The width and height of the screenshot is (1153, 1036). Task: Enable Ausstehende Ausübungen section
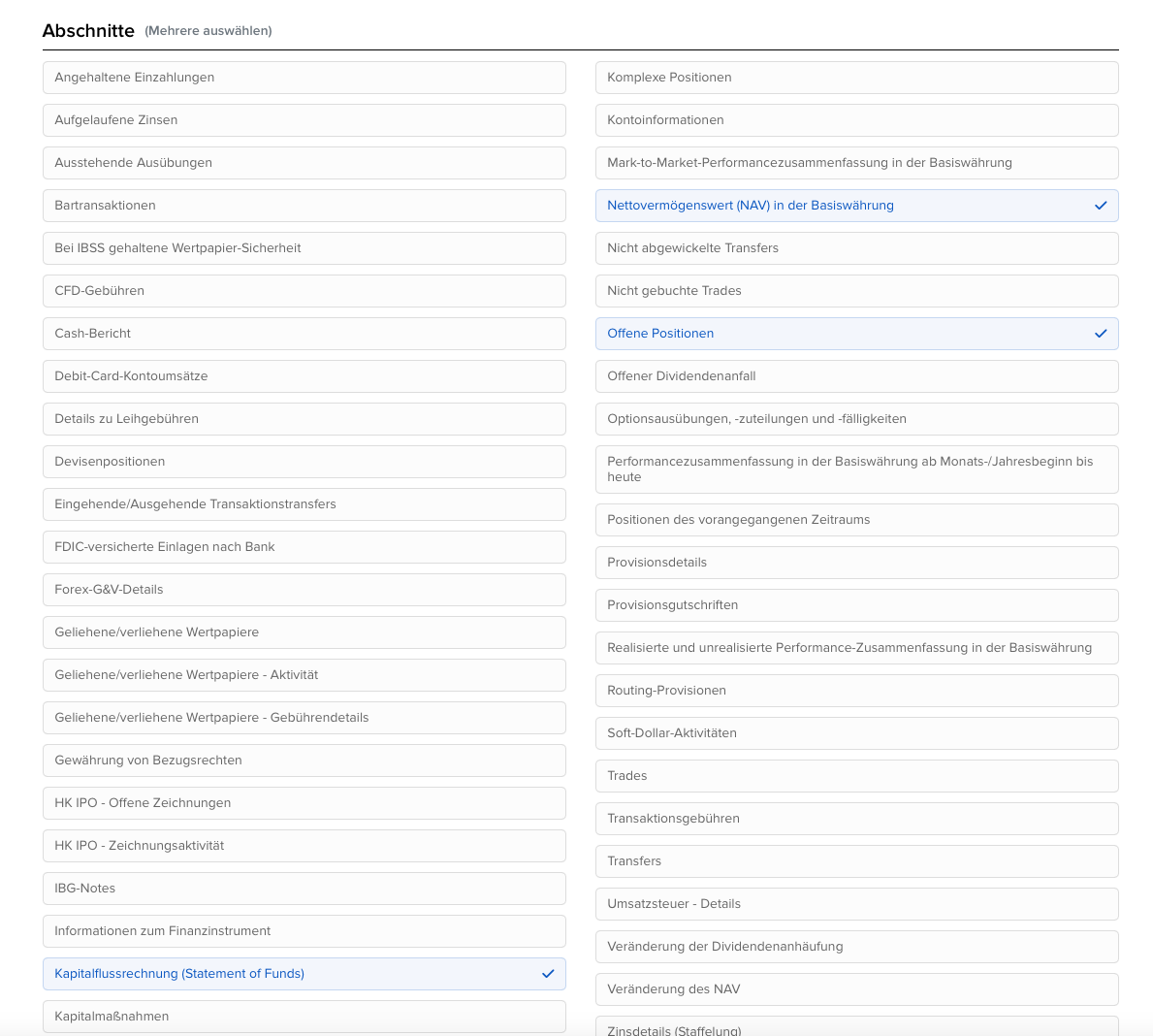(x=304, y=163)
